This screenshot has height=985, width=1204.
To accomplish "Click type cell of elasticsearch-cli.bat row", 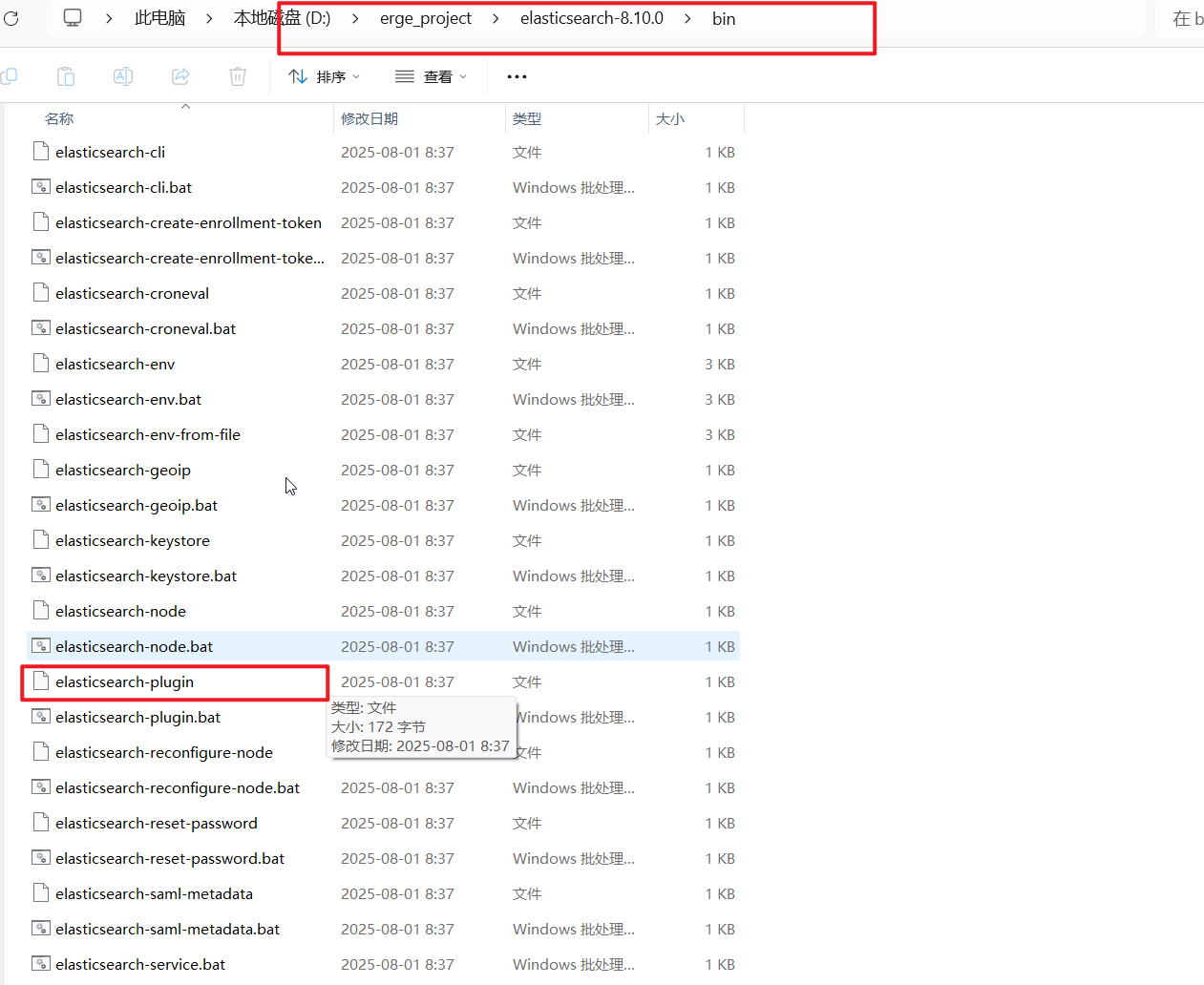I will (573, 187).
